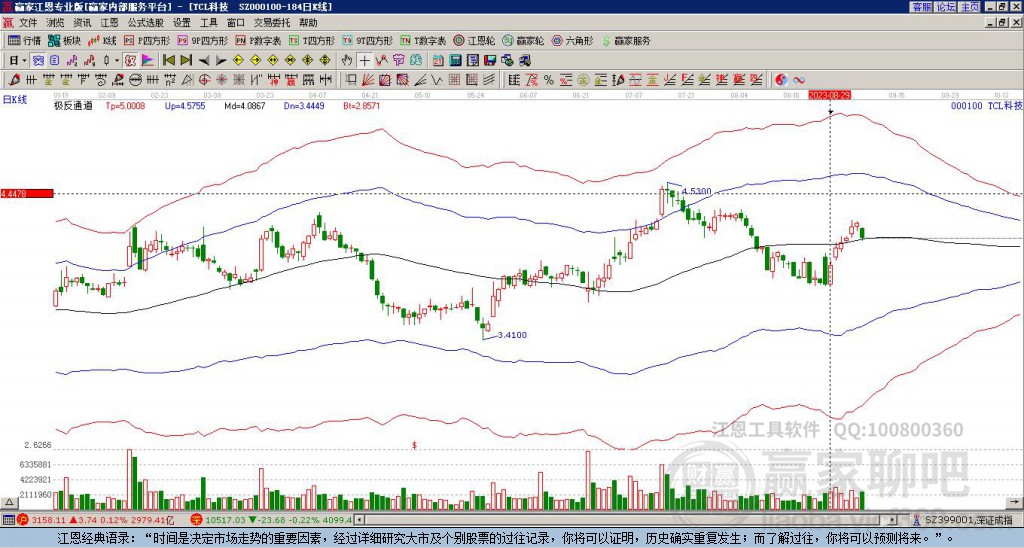Click the percent symbol tool
The height and width of the screenshot is (548, 1024).
click(549, 80)
